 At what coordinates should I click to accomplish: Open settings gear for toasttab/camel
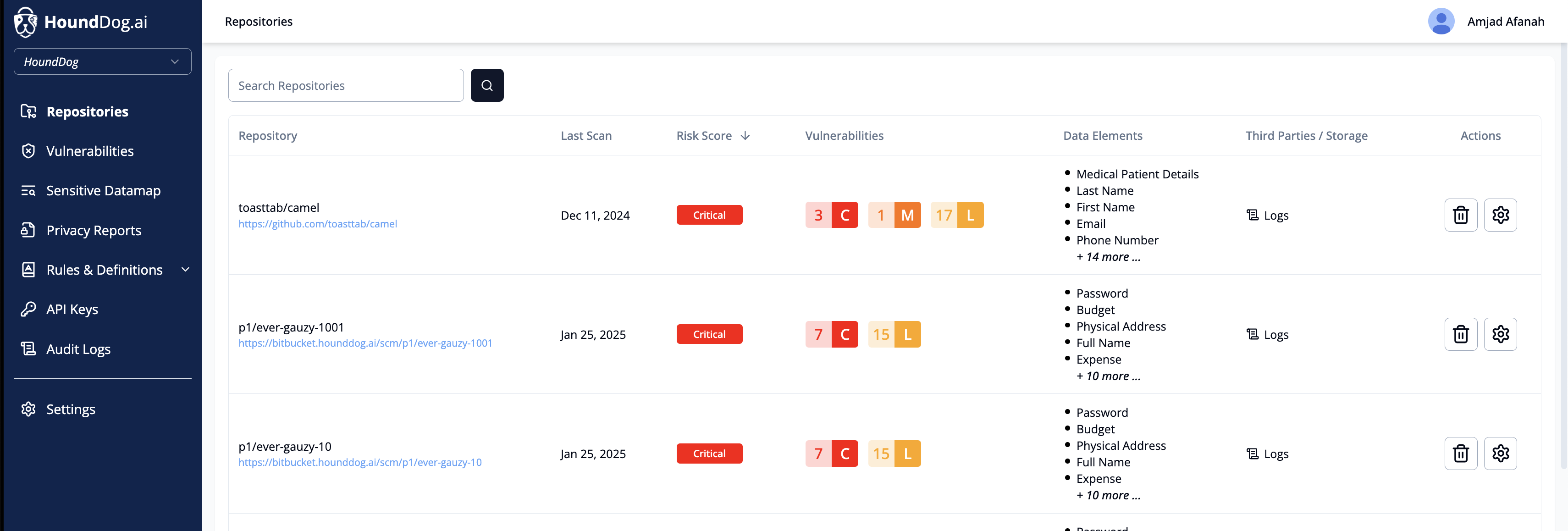coord(1500,215)
